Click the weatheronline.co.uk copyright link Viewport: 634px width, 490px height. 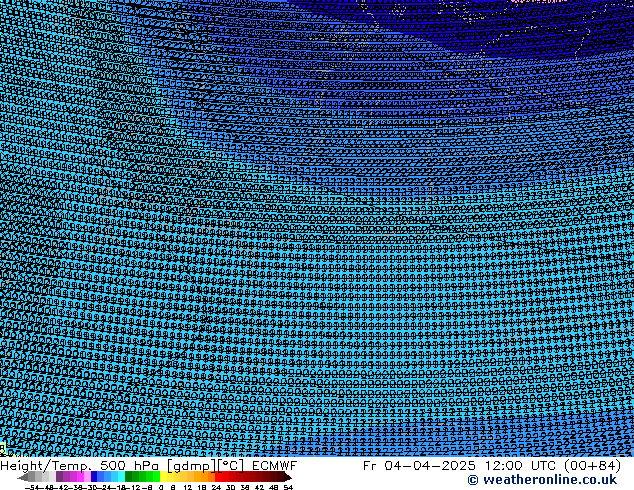pos(542,480)
